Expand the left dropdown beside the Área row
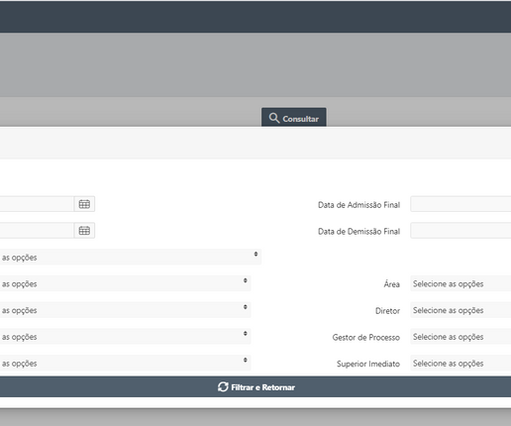The height and width of the screenshot is (426, 511). point(125,284)
